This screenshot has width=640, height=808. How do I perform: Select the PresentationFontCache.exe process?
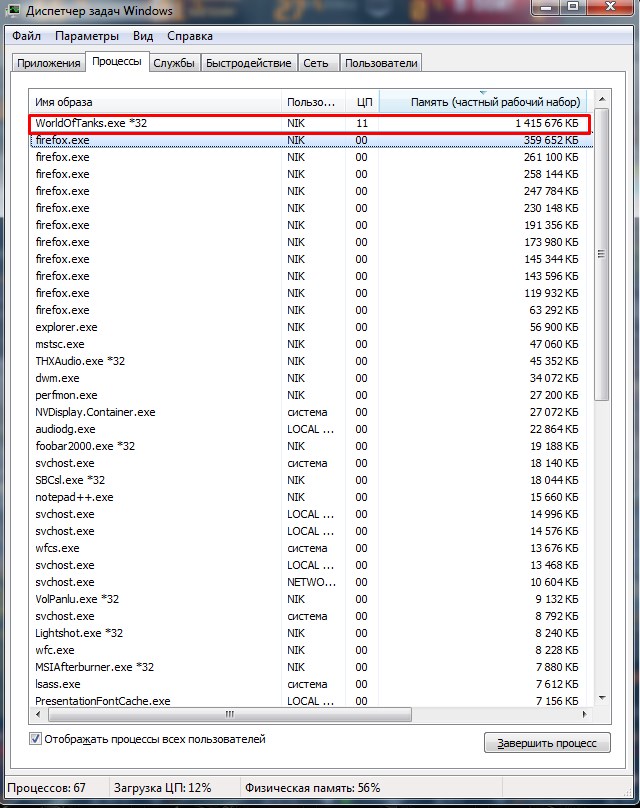(x=310, y=701)
